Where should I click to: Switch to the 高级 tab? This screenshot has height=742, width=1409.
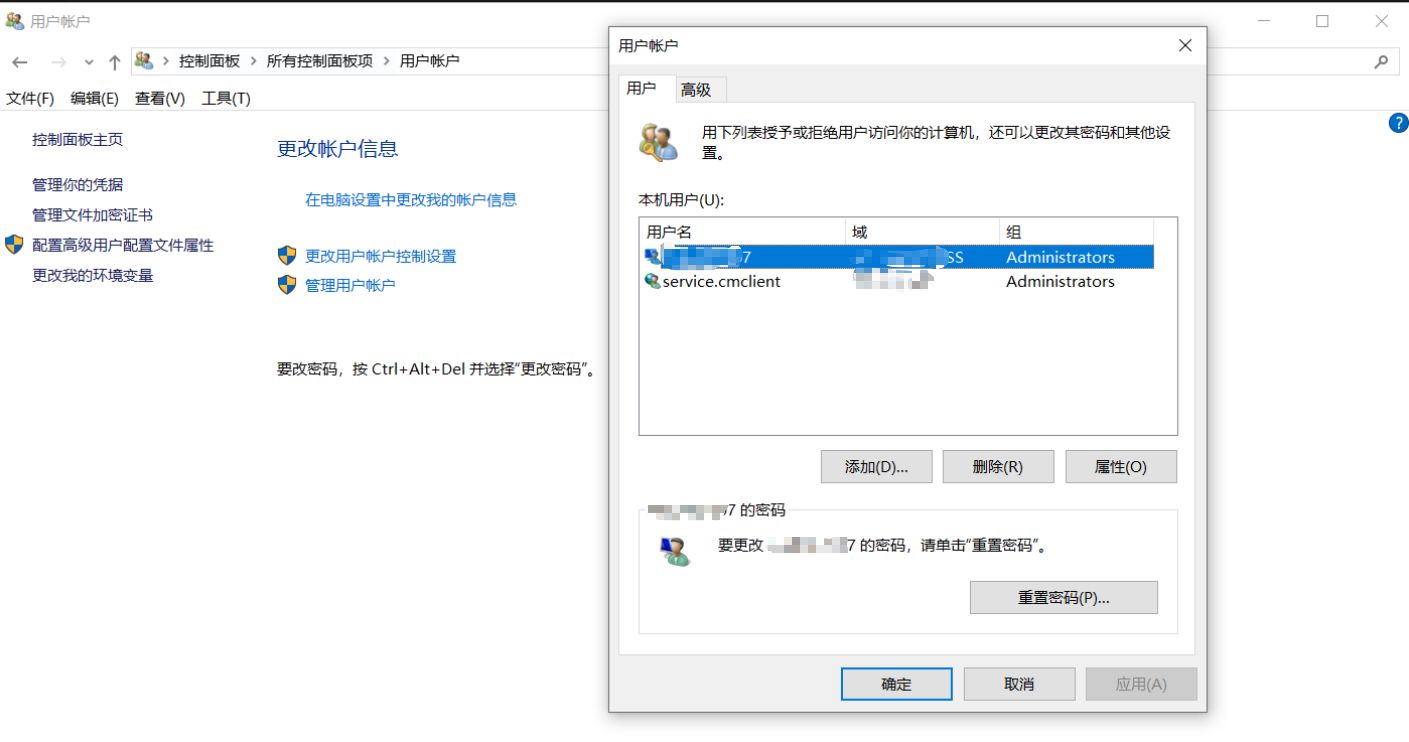tap(696, 90)
